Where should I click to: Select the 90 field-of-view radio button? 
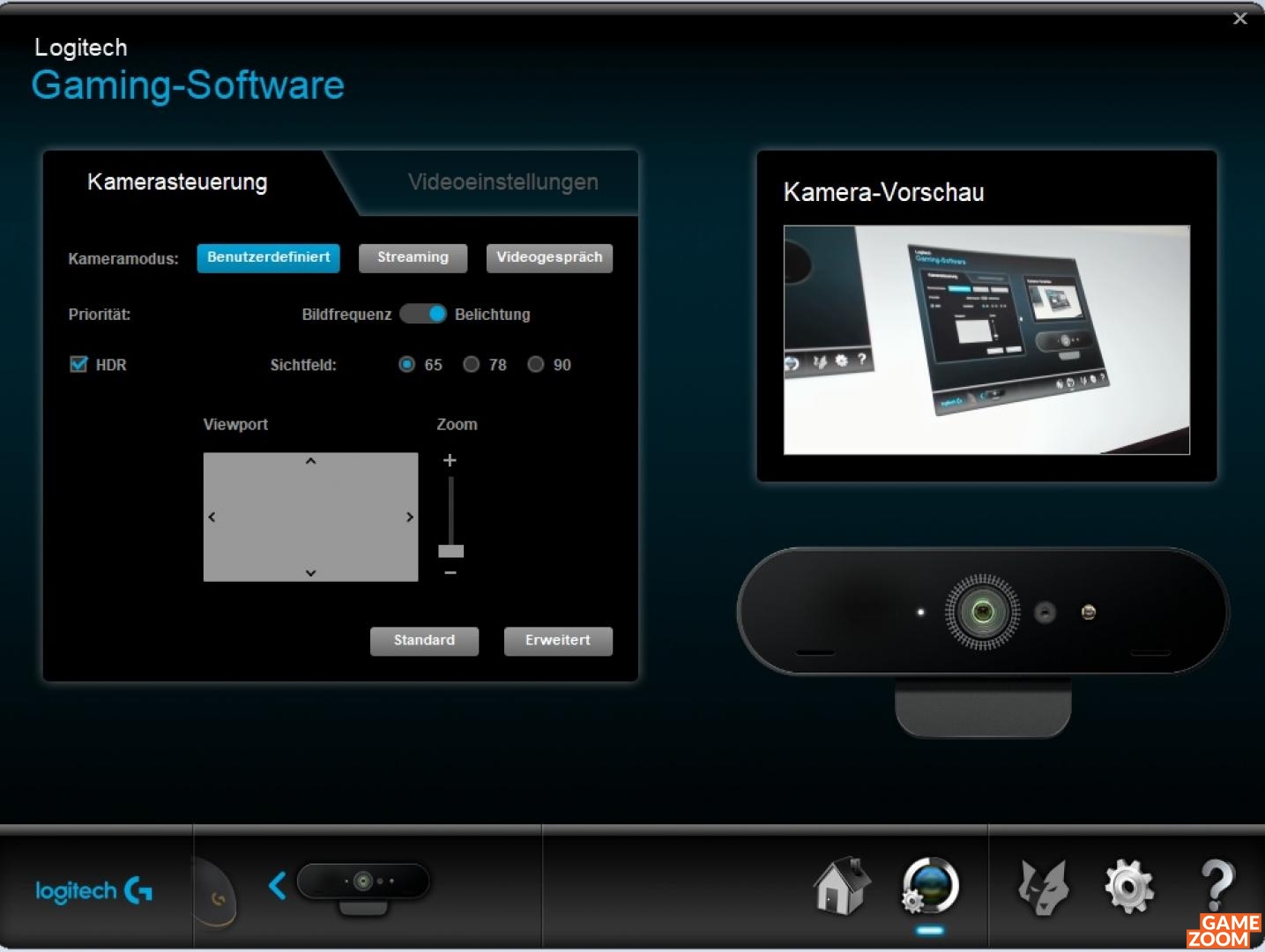[x=535, y=364]
